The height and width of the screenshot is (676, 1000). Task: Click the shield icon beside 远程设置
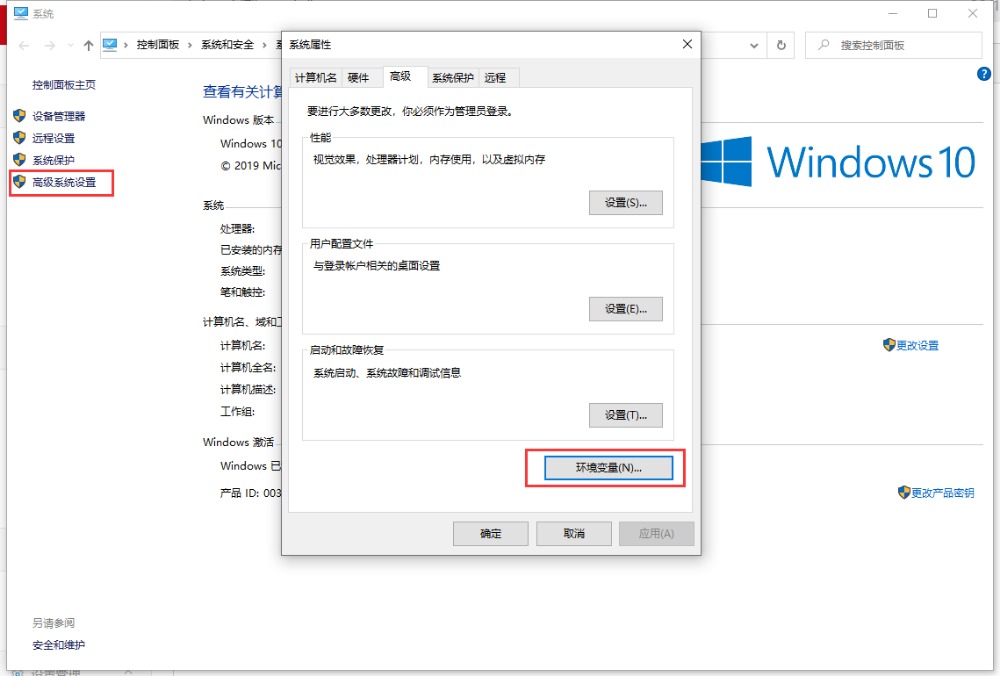pos(19,138)
